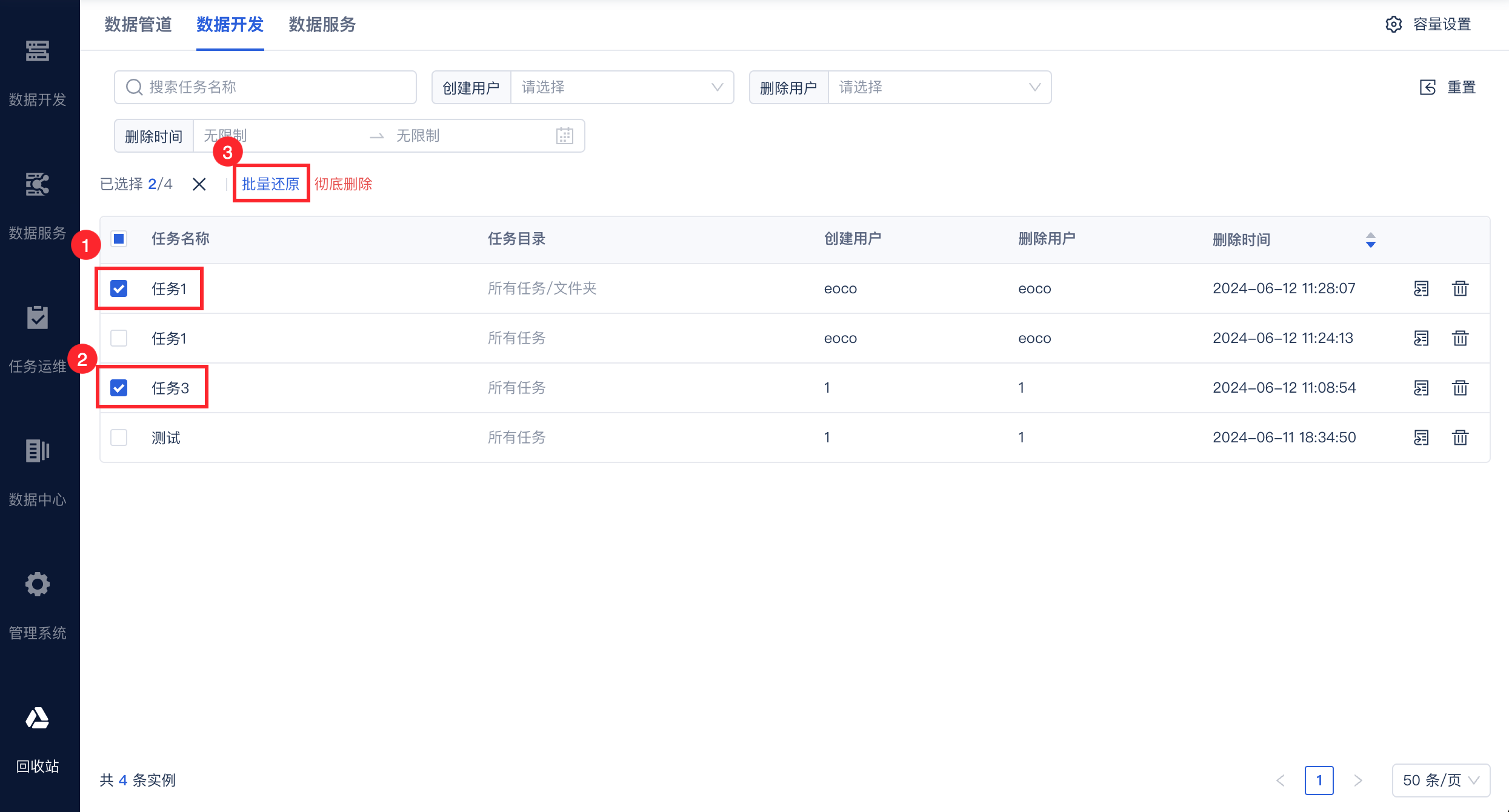This screenshot has width=1509, height=812.
Task: Switch to the 数据管道 tab
Action: tap(138, 24)
